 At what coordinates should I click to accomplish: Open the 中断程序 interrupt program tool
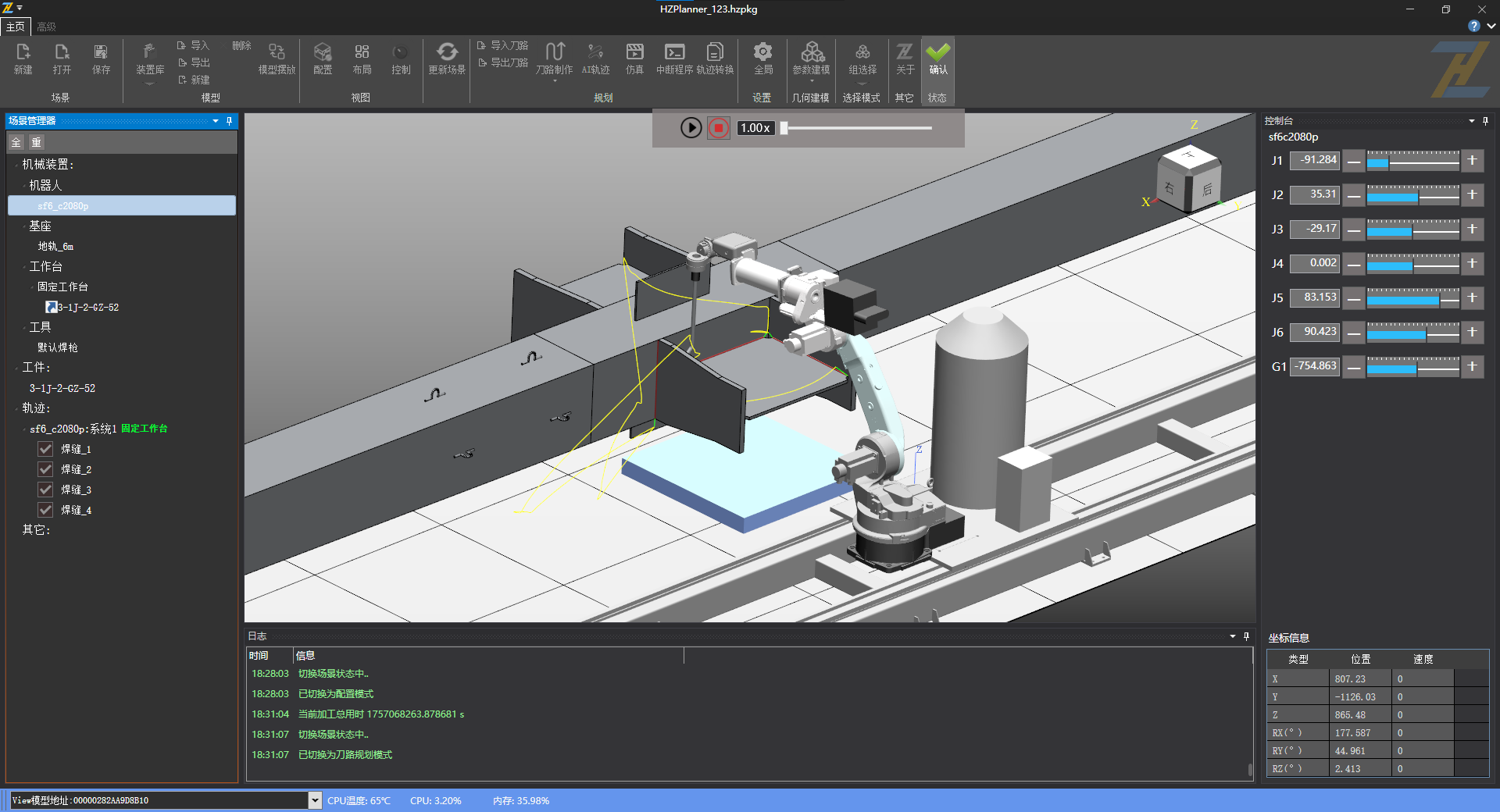pos(674,59)
